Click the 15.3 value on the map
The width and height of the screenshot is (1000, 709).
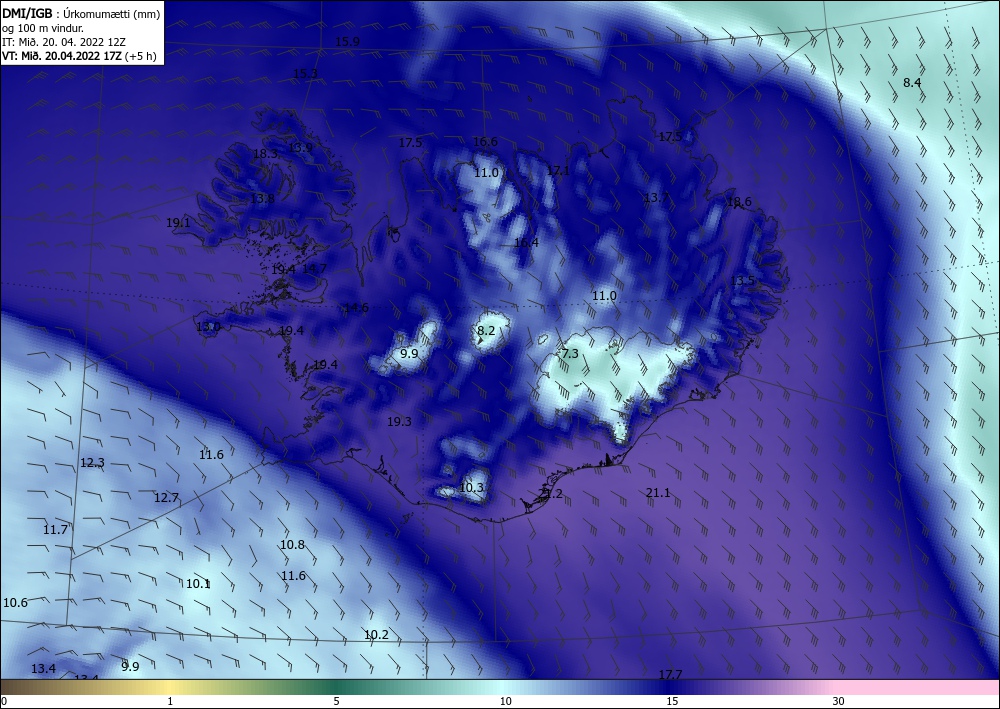coord(305,73)
